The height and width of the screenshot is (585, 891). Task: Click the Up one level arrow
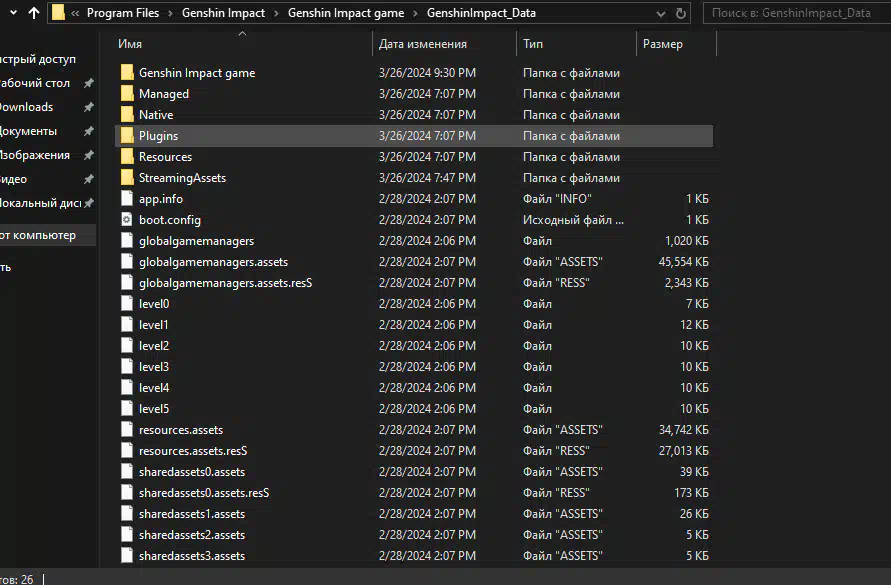click(x=33, y=14)
